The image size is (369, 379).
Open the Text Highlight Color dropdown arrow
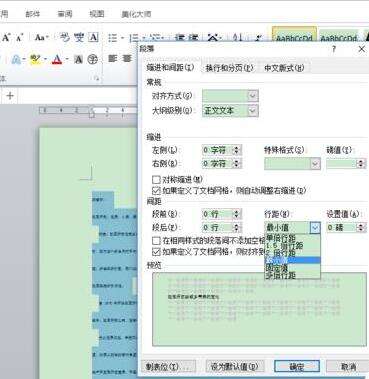[x=45, y=60]
